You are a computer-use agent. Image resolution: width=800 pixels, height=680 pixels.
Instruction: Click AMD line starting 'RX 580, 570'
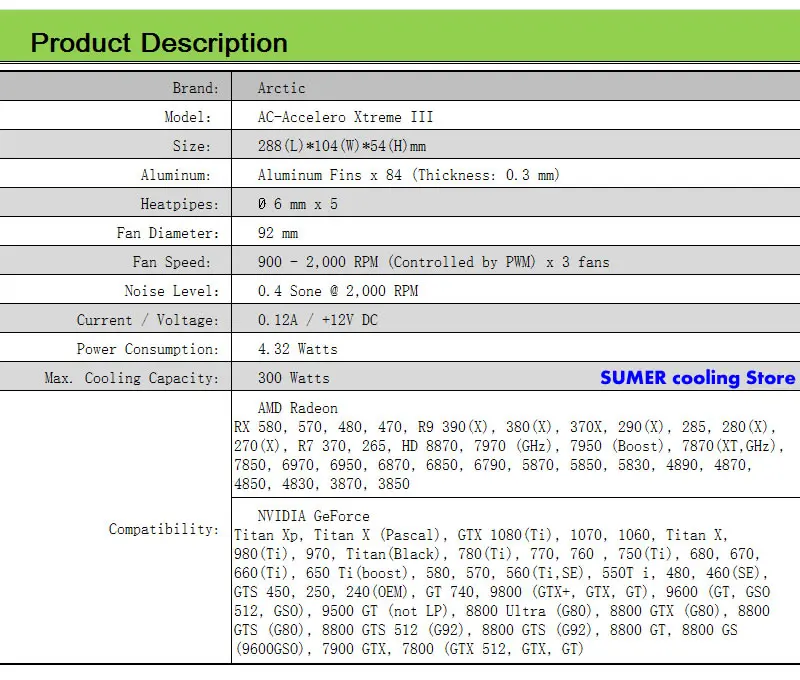coord(505,427)
